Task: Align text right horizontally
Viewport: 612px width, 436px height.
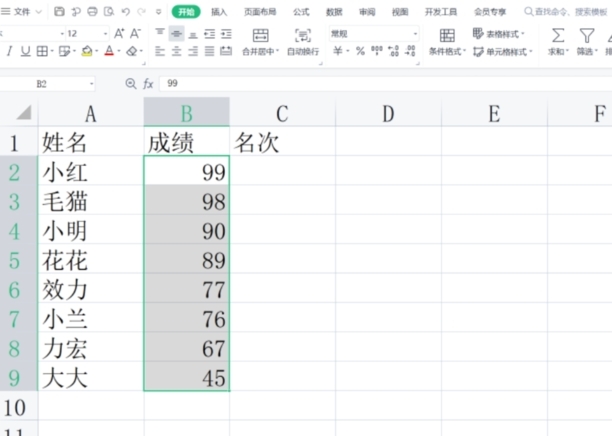Action: click(193, 51)
